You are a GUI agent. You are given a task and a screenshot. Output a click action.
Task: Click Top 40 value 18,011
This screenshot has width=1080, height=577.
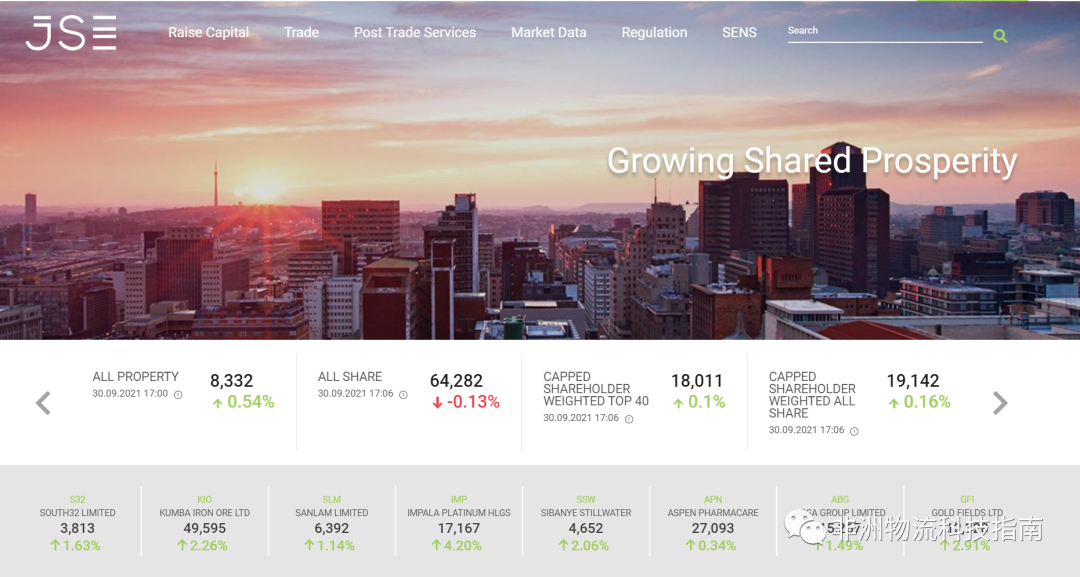point(697,381)
